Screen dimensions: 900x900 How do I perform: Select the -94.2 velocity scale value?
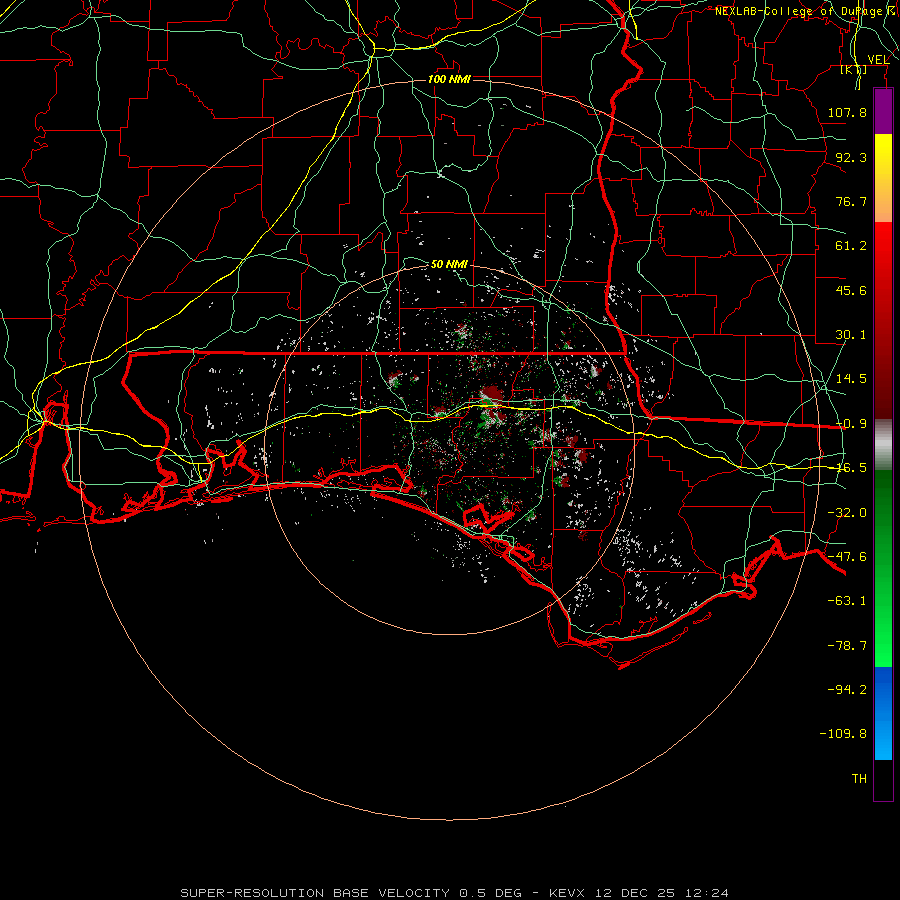click(847, 689)
